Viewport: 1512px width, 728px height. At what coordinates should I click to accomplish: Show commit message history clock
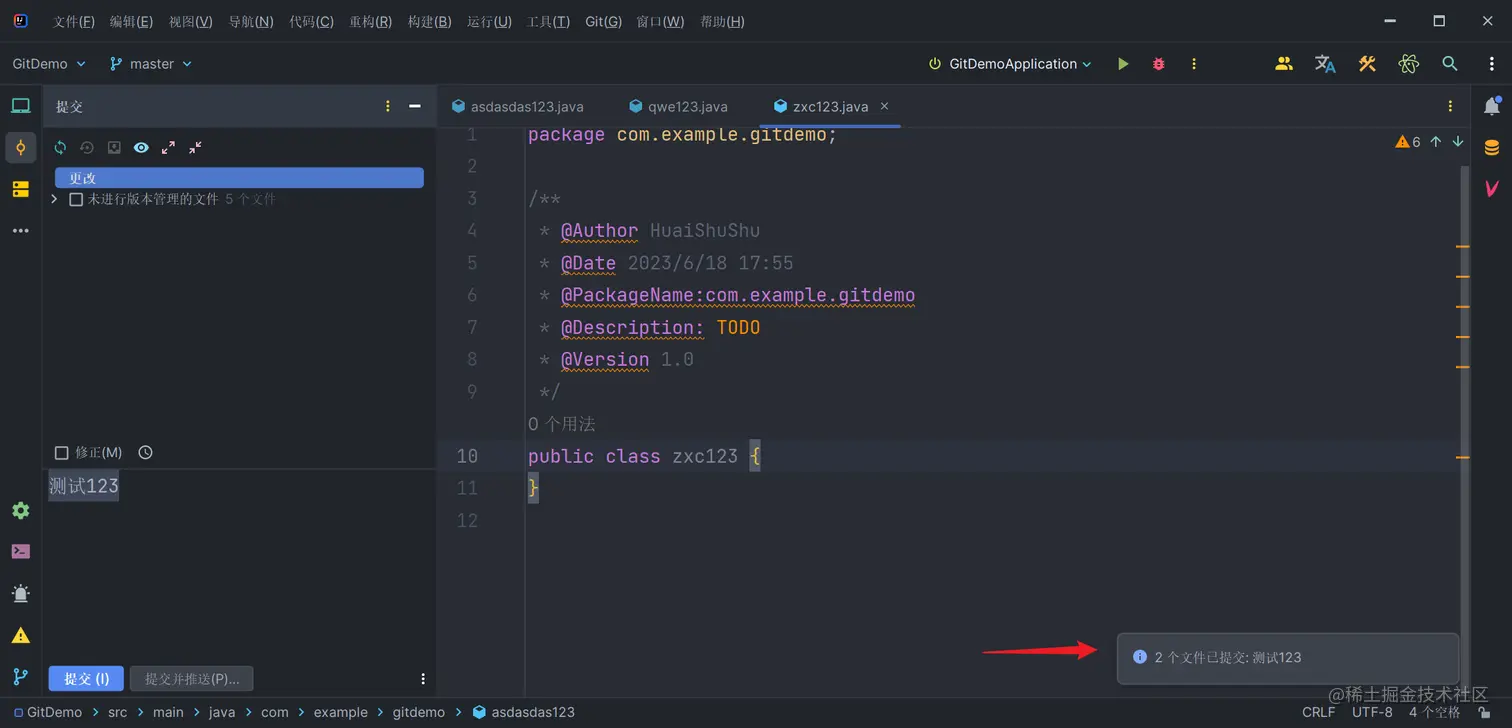point(145,453)
